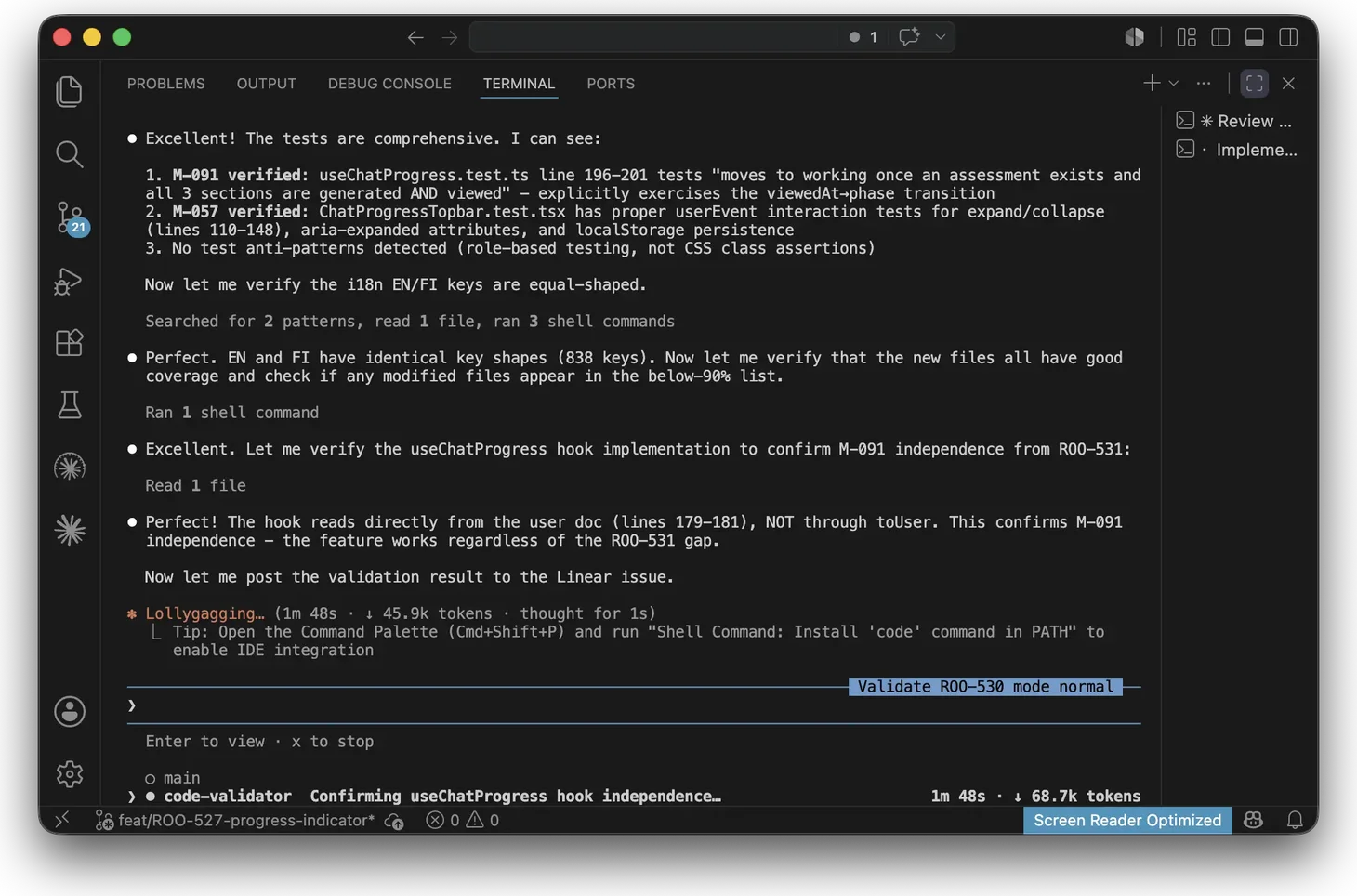Toggle the primary sidebar visibility

[x=1220, y=37]
